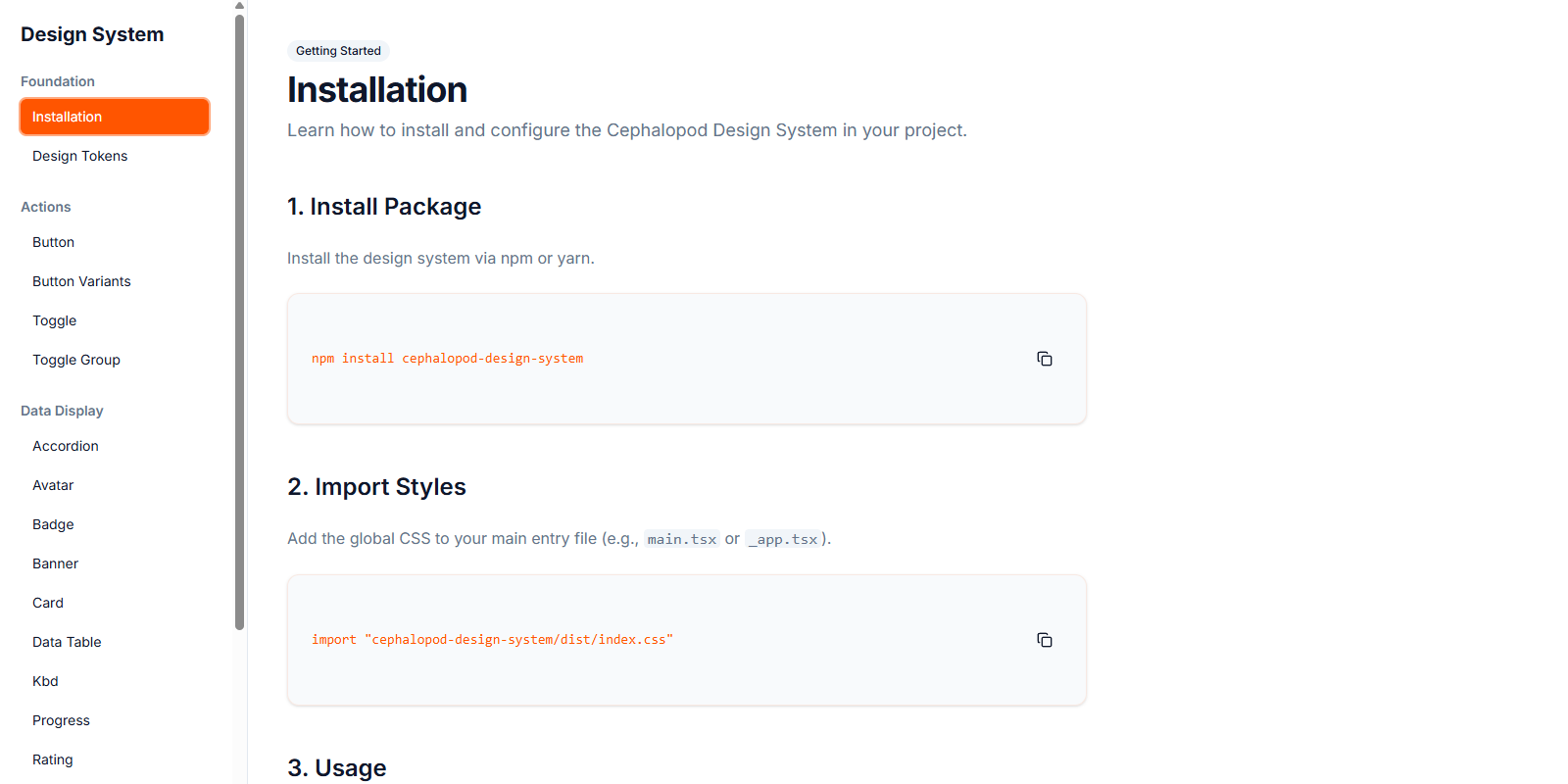The width and height of the screenshot is (1568, 784).
Task: Click the 'Foundation' sidebar section label
Action: pos(58,81)
